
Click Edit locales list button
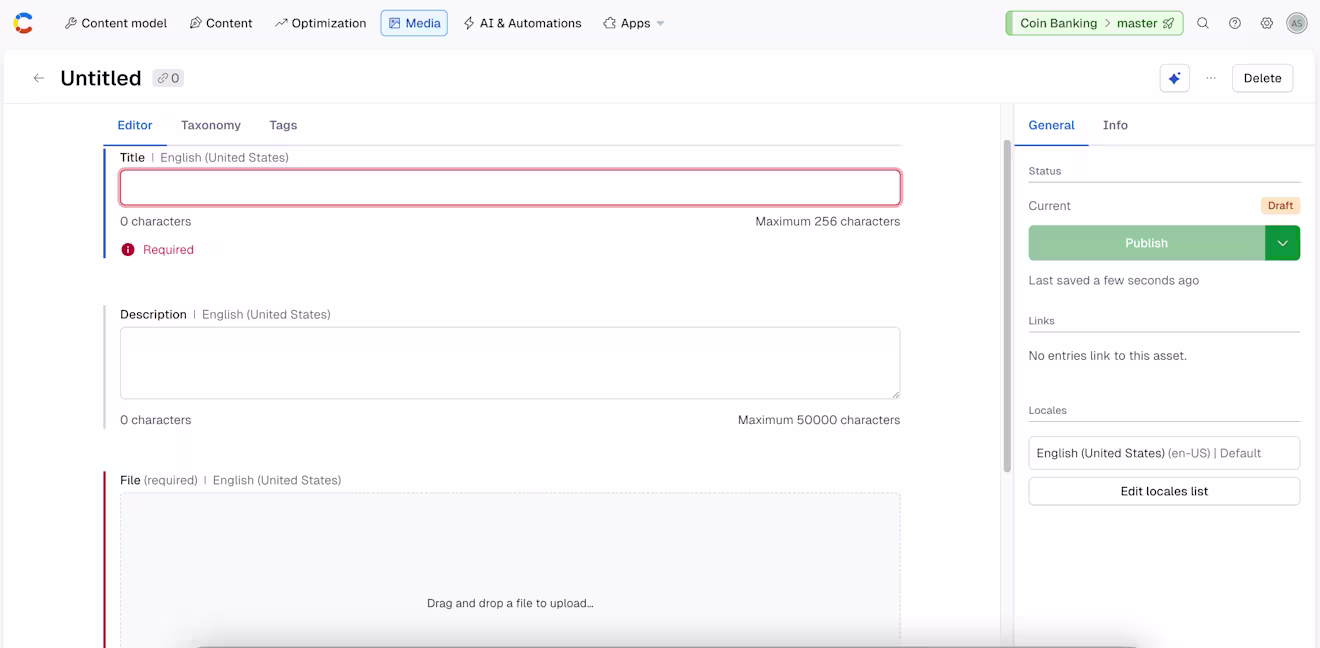click(x=1164, y=491)
